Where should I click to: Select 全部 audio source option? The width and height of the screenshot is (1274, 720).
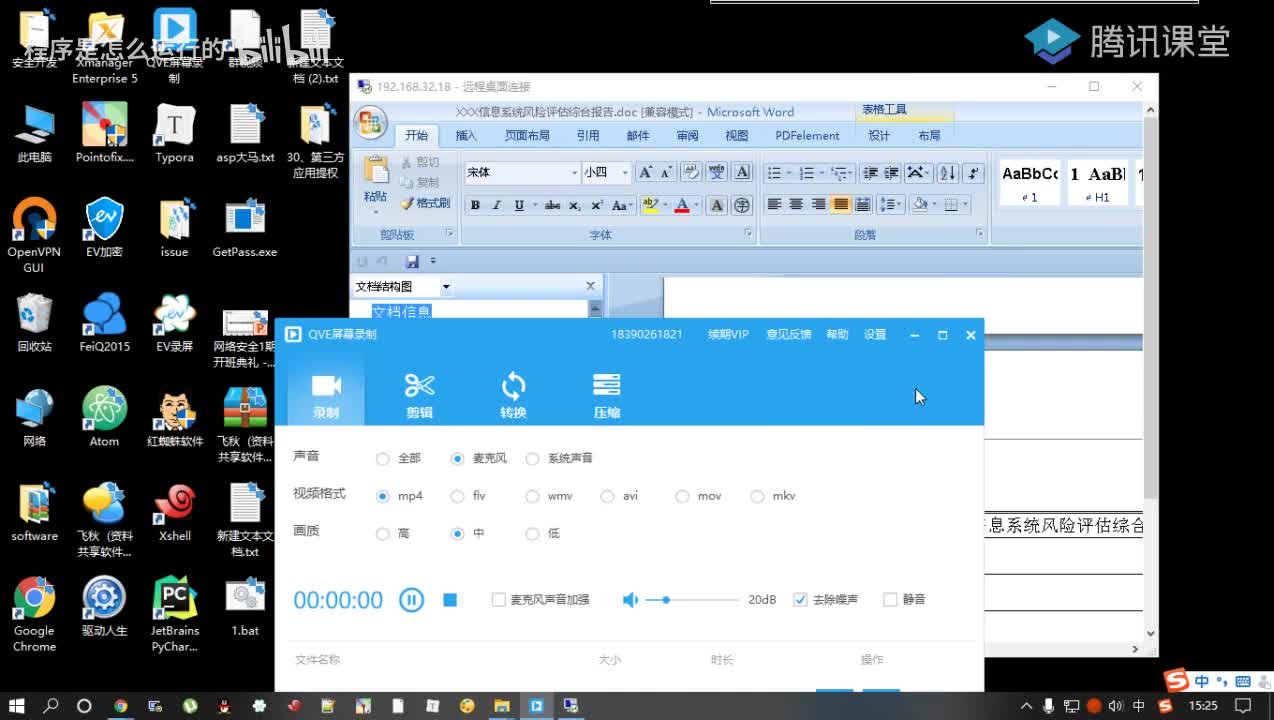point(383,459)
